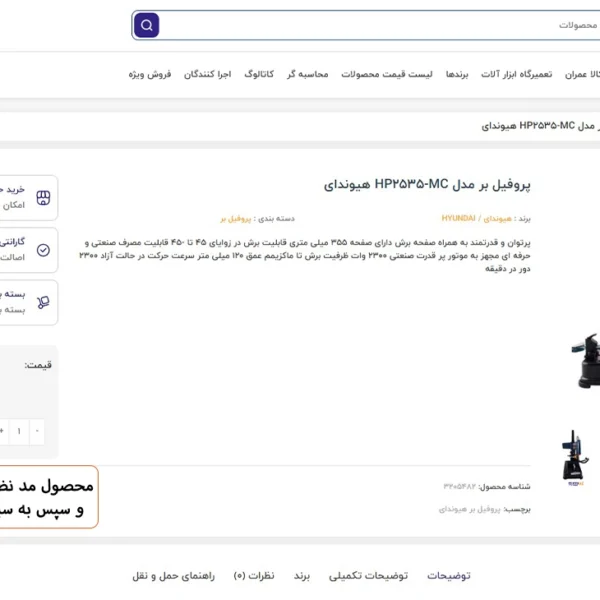Open the اجرا کنندگان menu item
The image size is (600, 600).
207,74
